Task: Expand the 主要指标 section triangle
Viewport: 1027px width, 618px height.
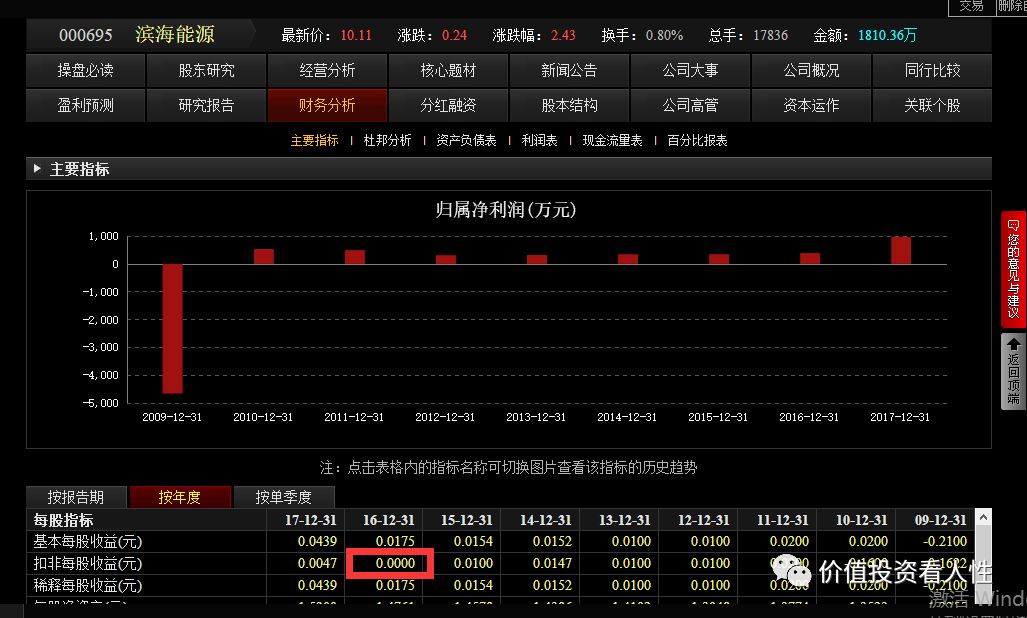Action: [38, 169]
